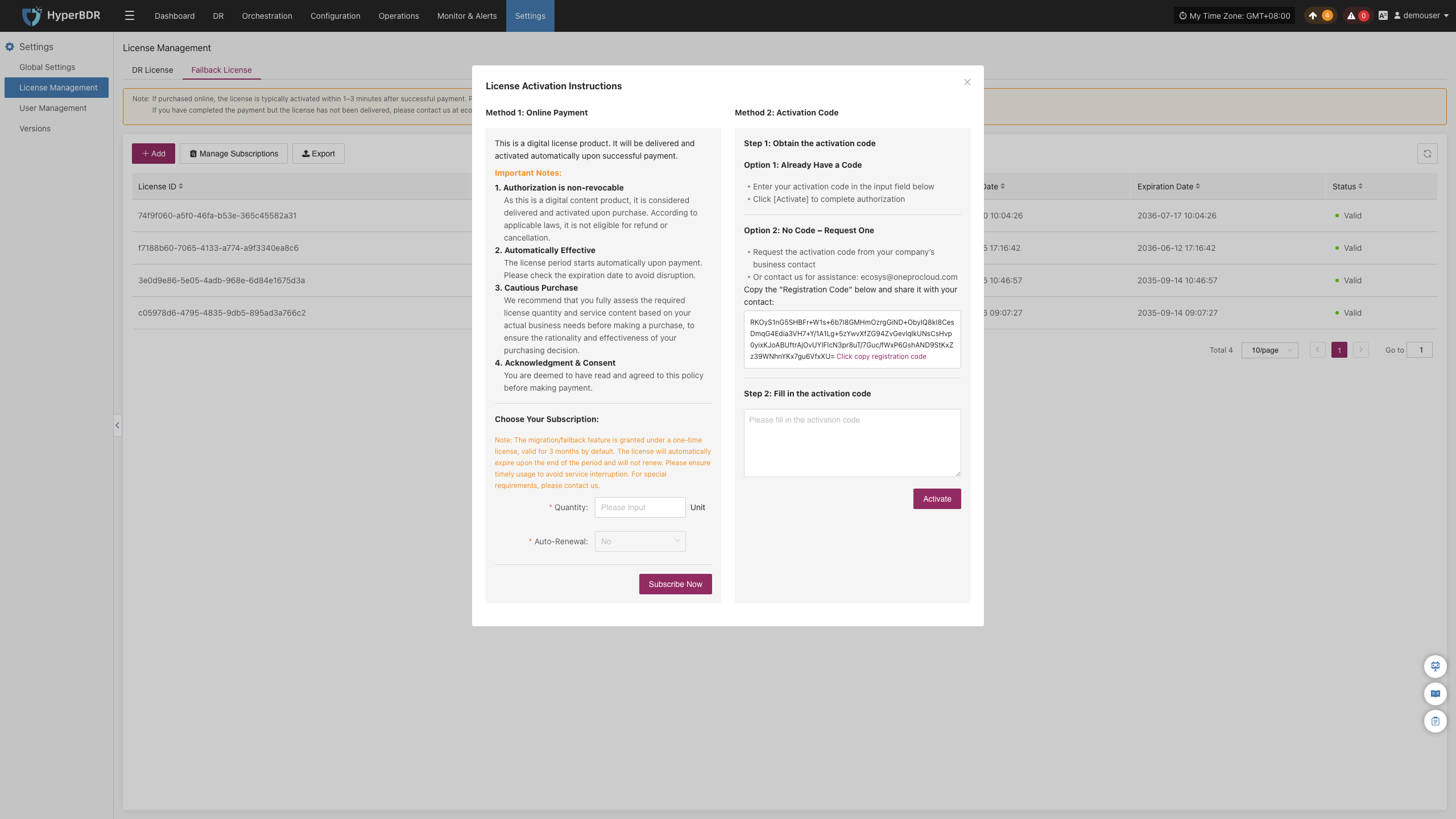The height and width of the screenshot is (819, 1456).
Task: Go to previous page arrow
Action: [1317, 350]
